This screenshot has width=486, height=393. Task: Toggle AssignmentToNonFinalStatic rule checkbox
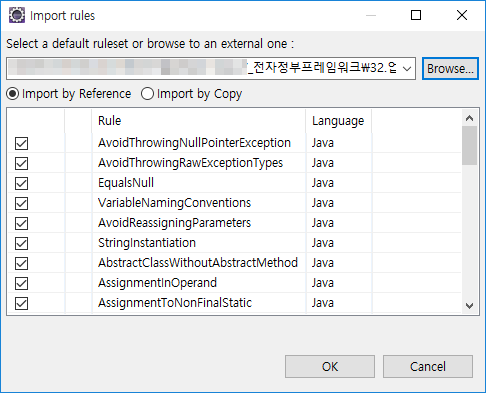pos(21,303)
